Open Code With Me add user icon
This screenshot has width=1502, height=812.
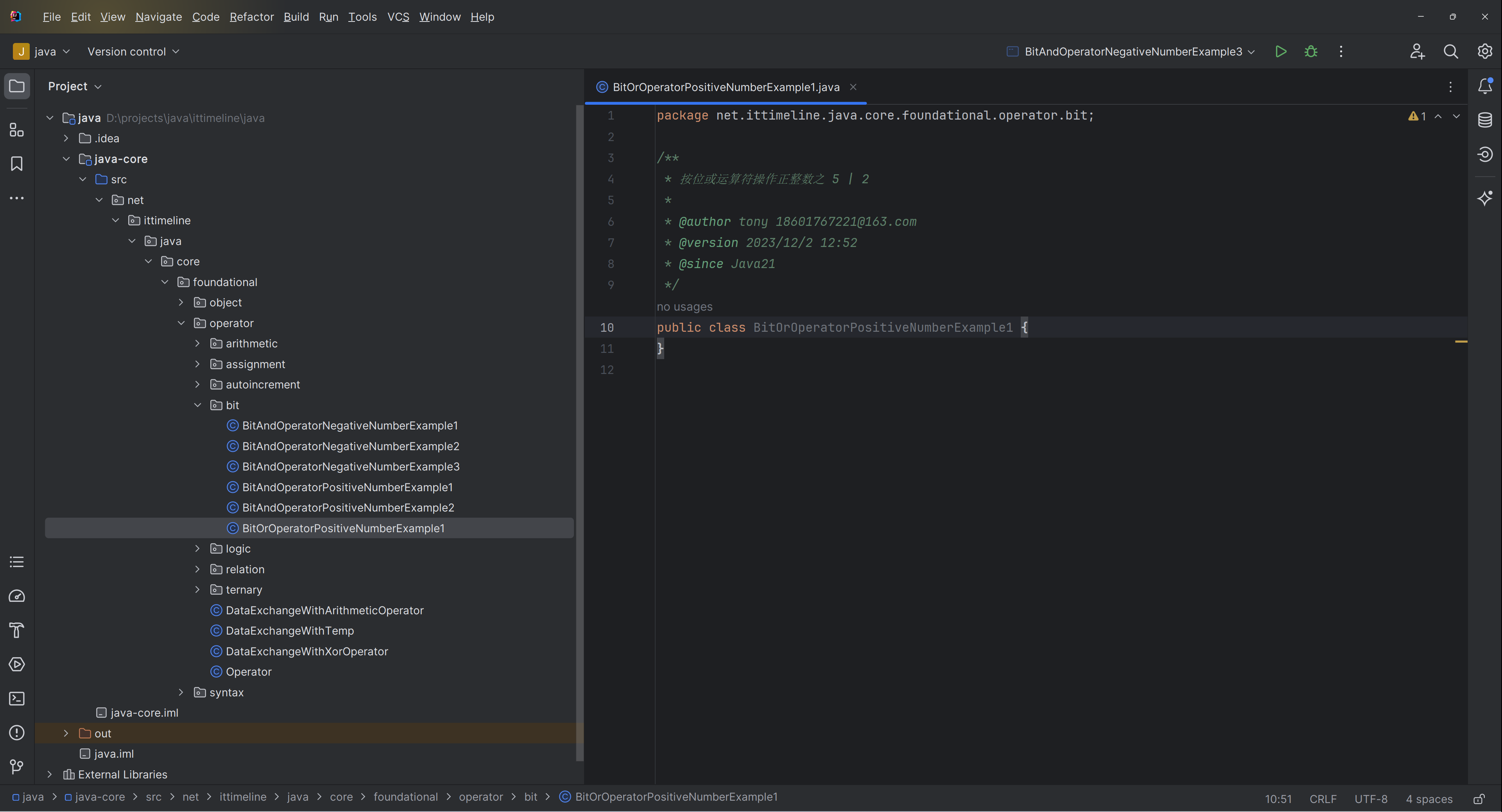(x=1417, y=51)
